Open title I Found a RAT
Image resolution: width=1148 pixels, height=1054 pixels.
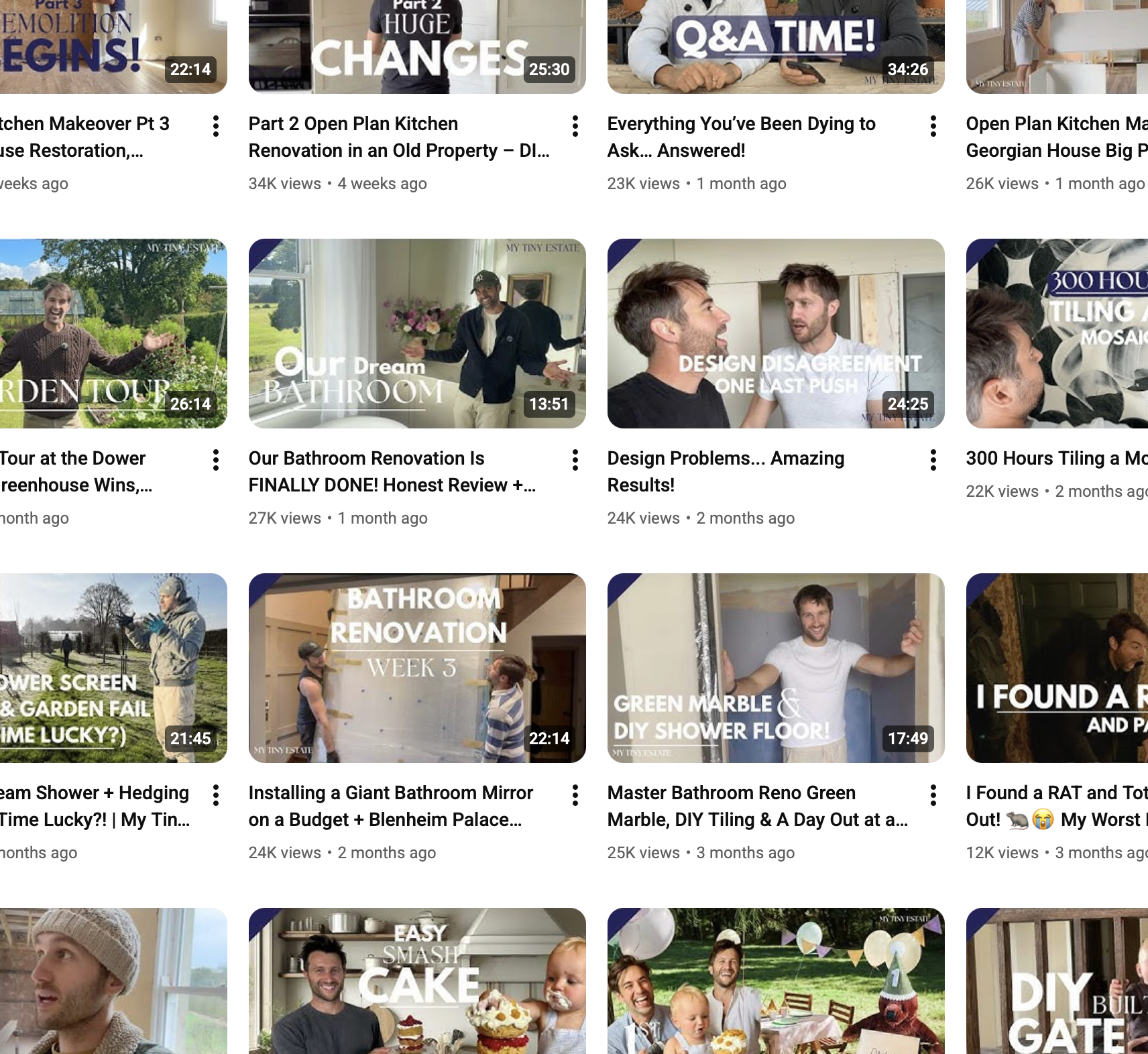tap(1057, 806)
